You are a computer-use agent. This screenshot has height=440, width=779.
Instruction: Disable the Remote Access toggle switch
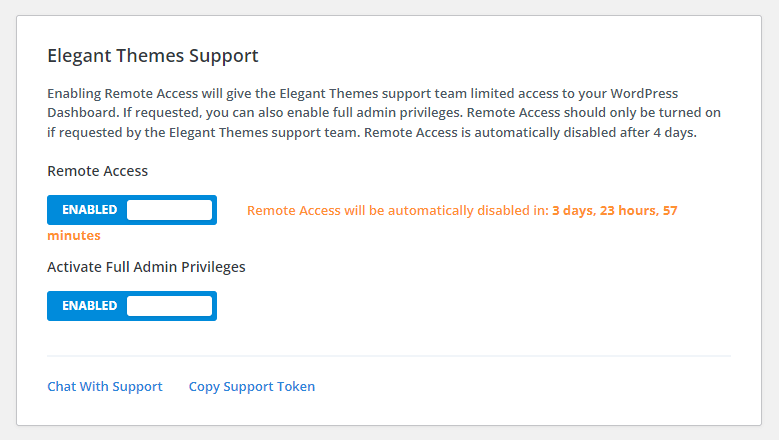point(132,210)
